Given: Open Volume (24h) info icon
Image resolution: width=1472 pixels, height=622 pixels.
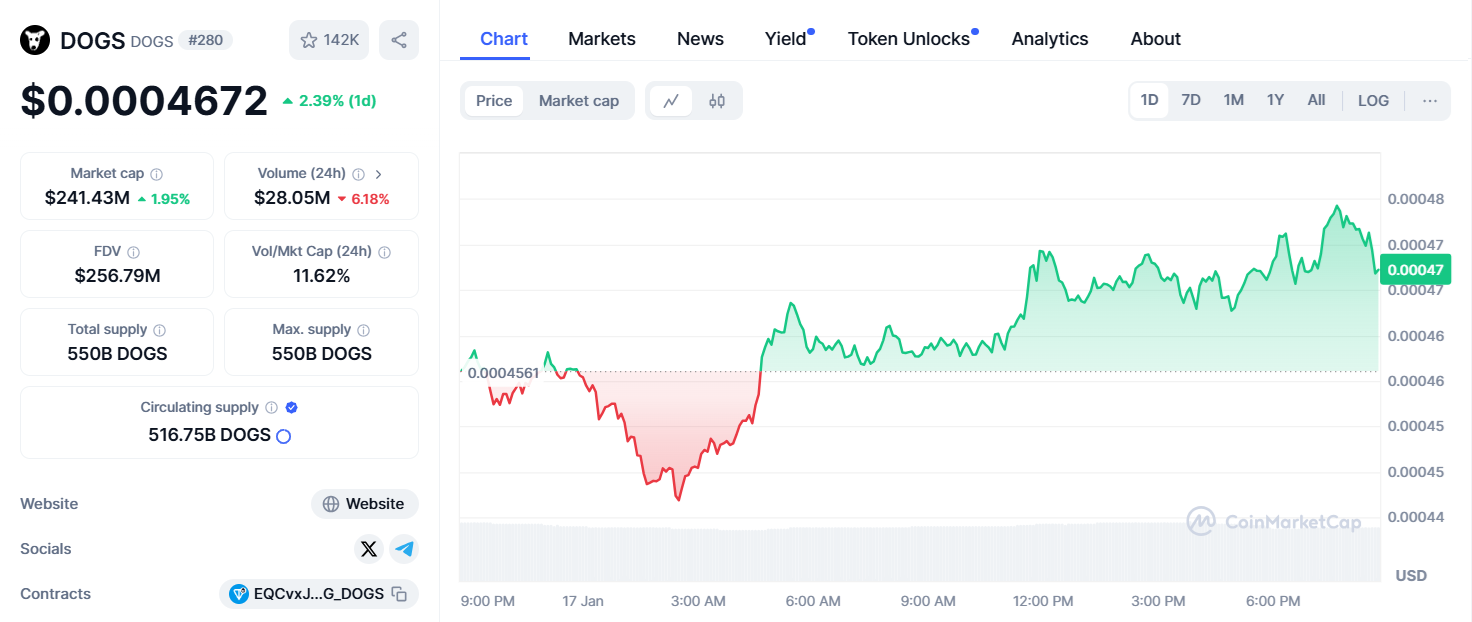Looking at the screenshot, I should (x=358, y=174).
